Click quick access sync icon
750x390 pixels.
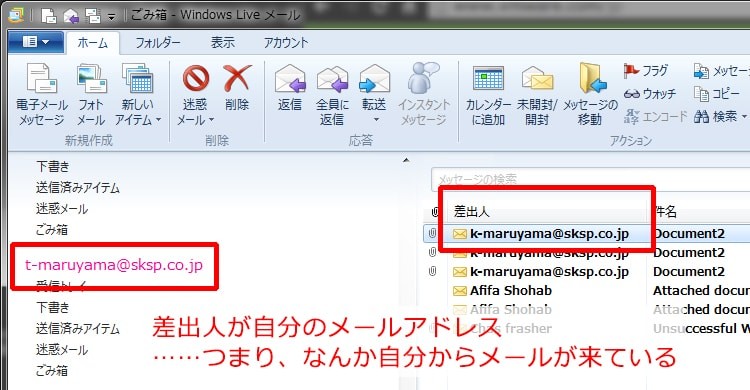click(92, 16)
